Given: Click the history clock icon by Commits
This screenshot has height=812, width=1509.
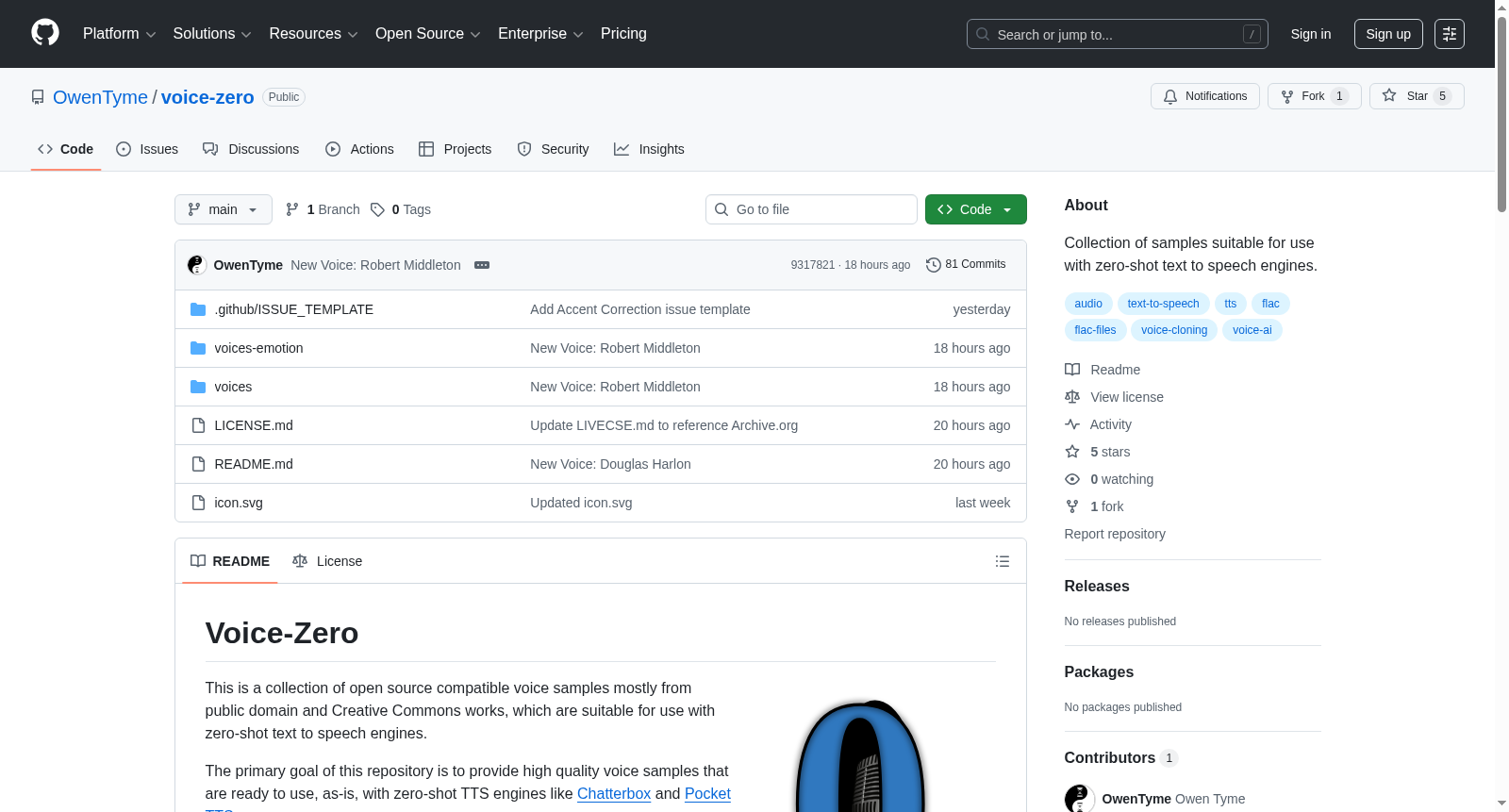Looking at the screenshot, I should [x=934, y=265].
